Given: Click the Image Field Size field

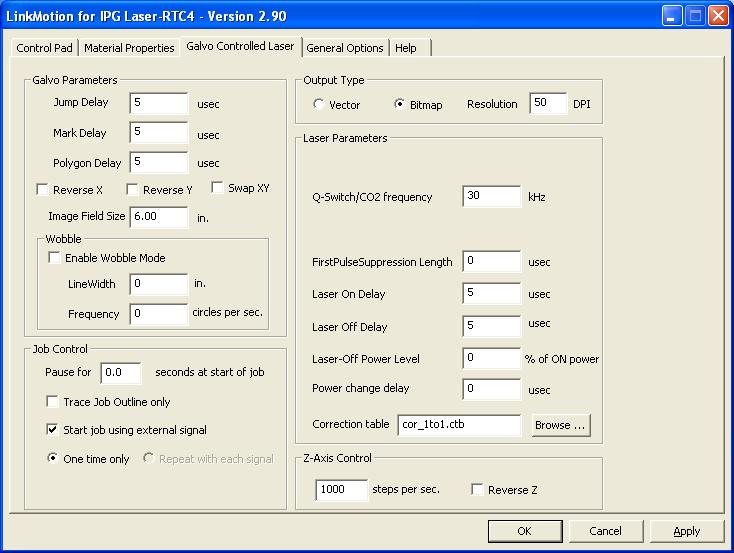Looking at the screenshot, I should (x=159, y=217).
